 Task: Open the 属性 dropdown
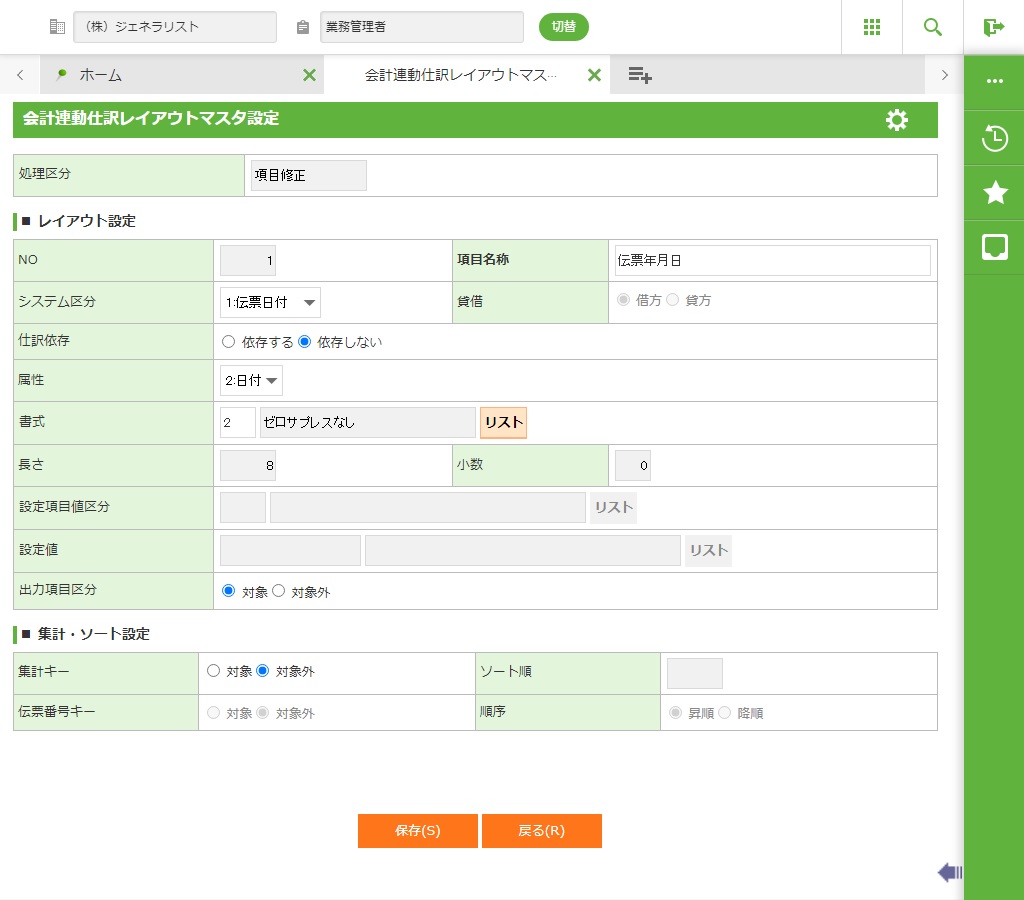pos(251,380)
